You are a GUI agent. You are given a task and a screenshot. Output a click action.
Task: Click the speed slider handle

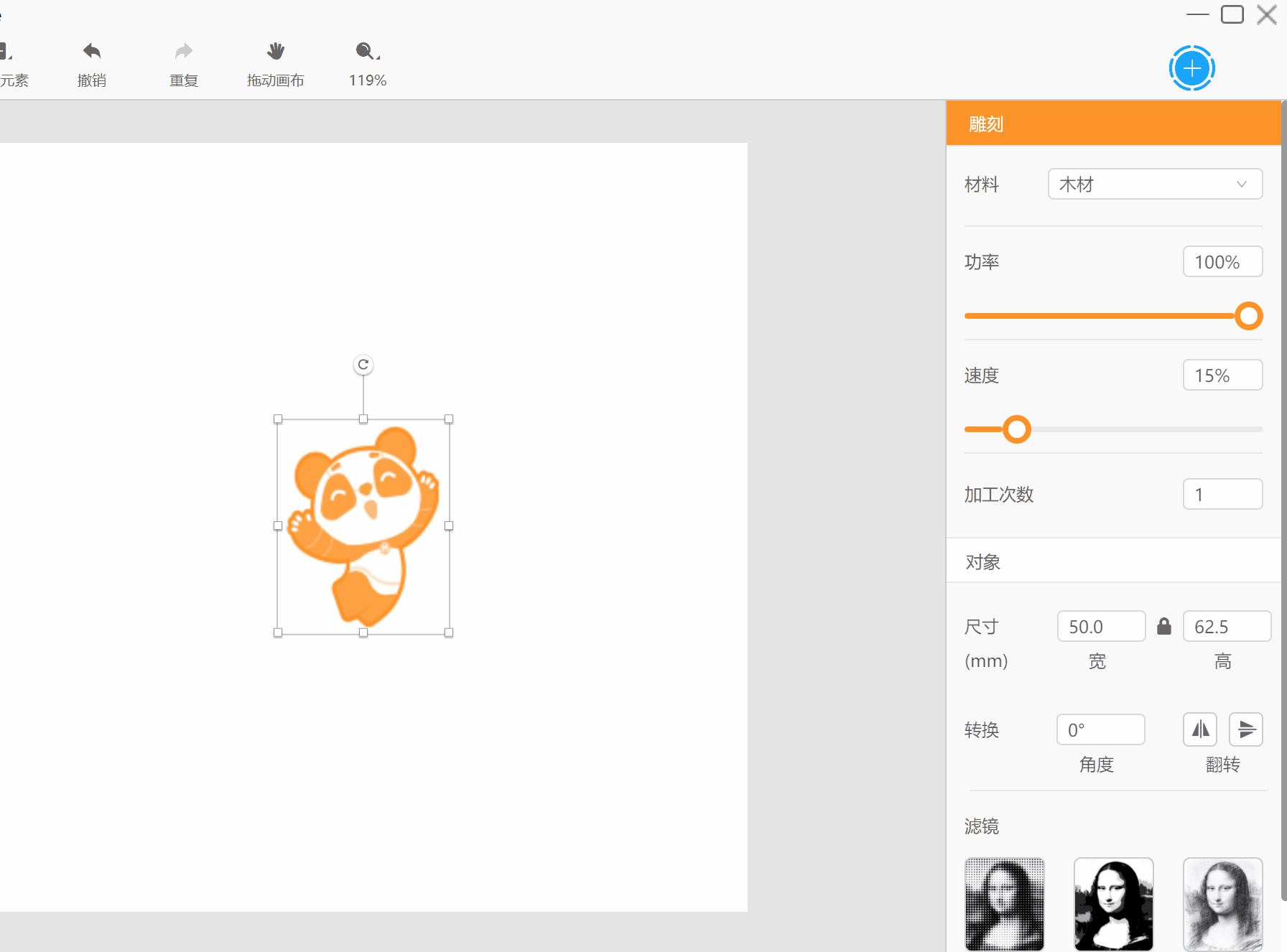(1016, 429)
